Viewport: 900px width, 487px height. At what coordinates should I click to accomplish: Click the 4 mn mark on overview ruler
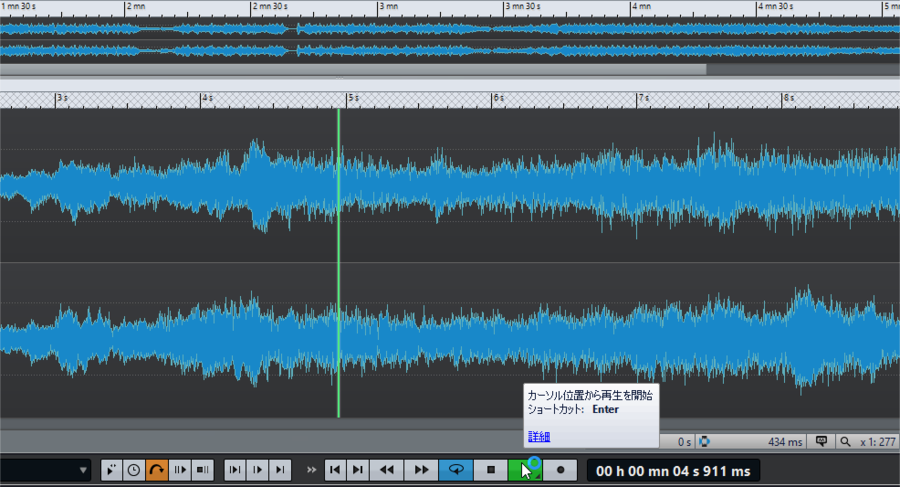pyautogui.click(x=641, y=6)
